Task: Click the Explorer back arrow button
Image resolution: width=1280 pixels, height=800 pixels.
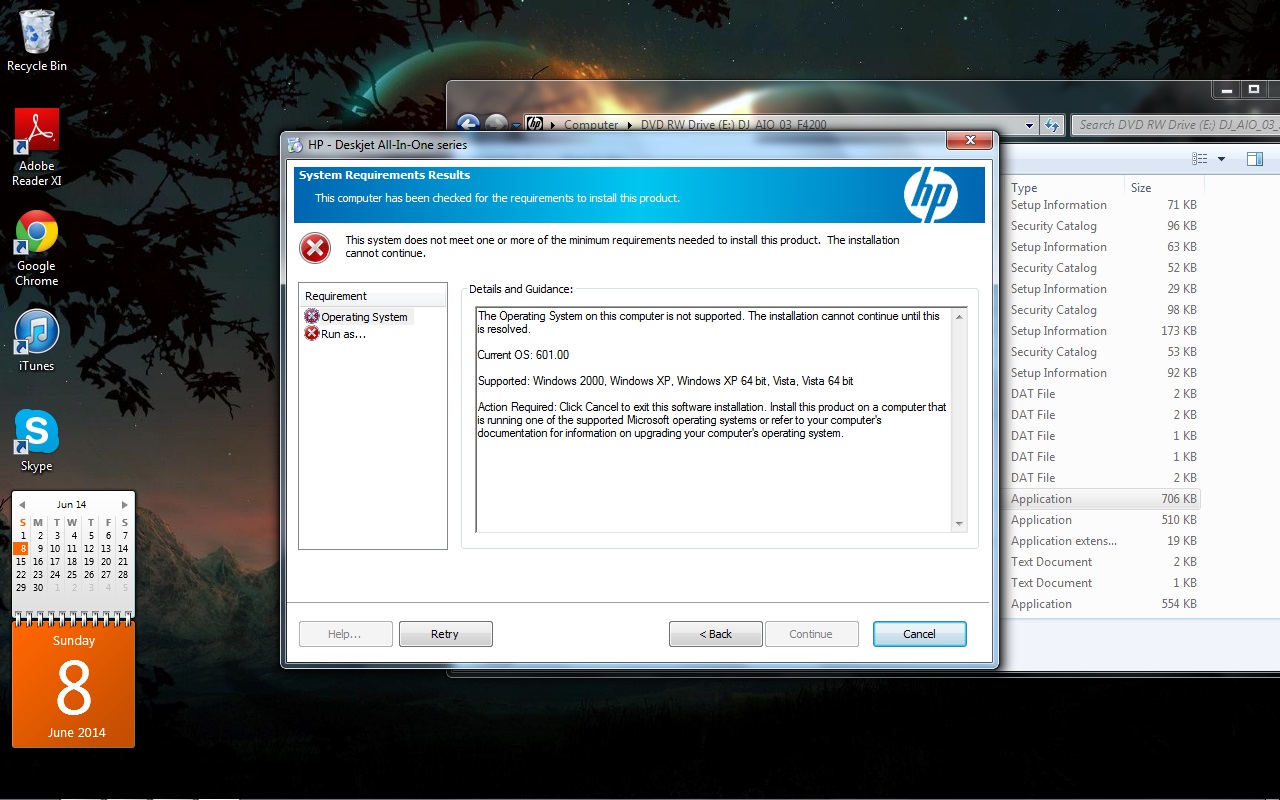Action: pyautogui.click(x=468, y=125)
